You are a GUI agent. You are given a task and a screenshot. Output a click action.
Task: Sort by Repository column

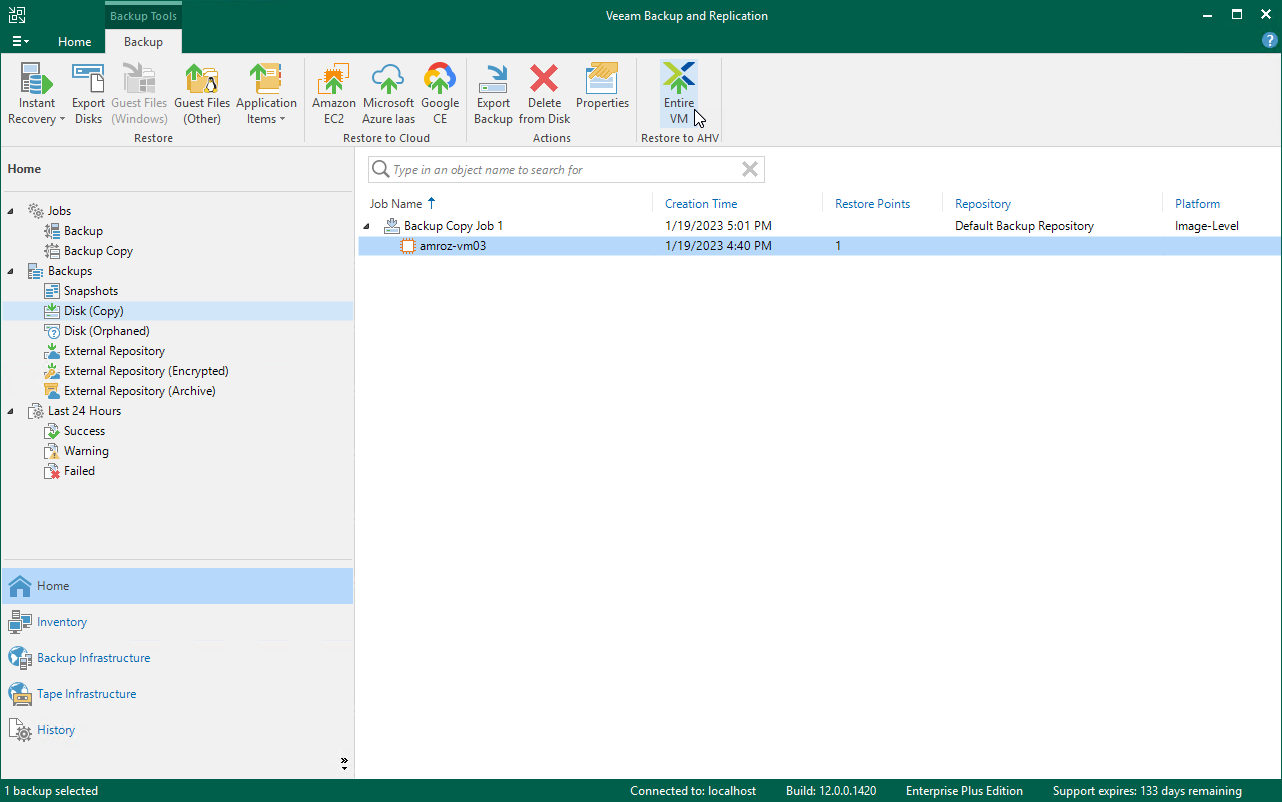tap(983, 204)
